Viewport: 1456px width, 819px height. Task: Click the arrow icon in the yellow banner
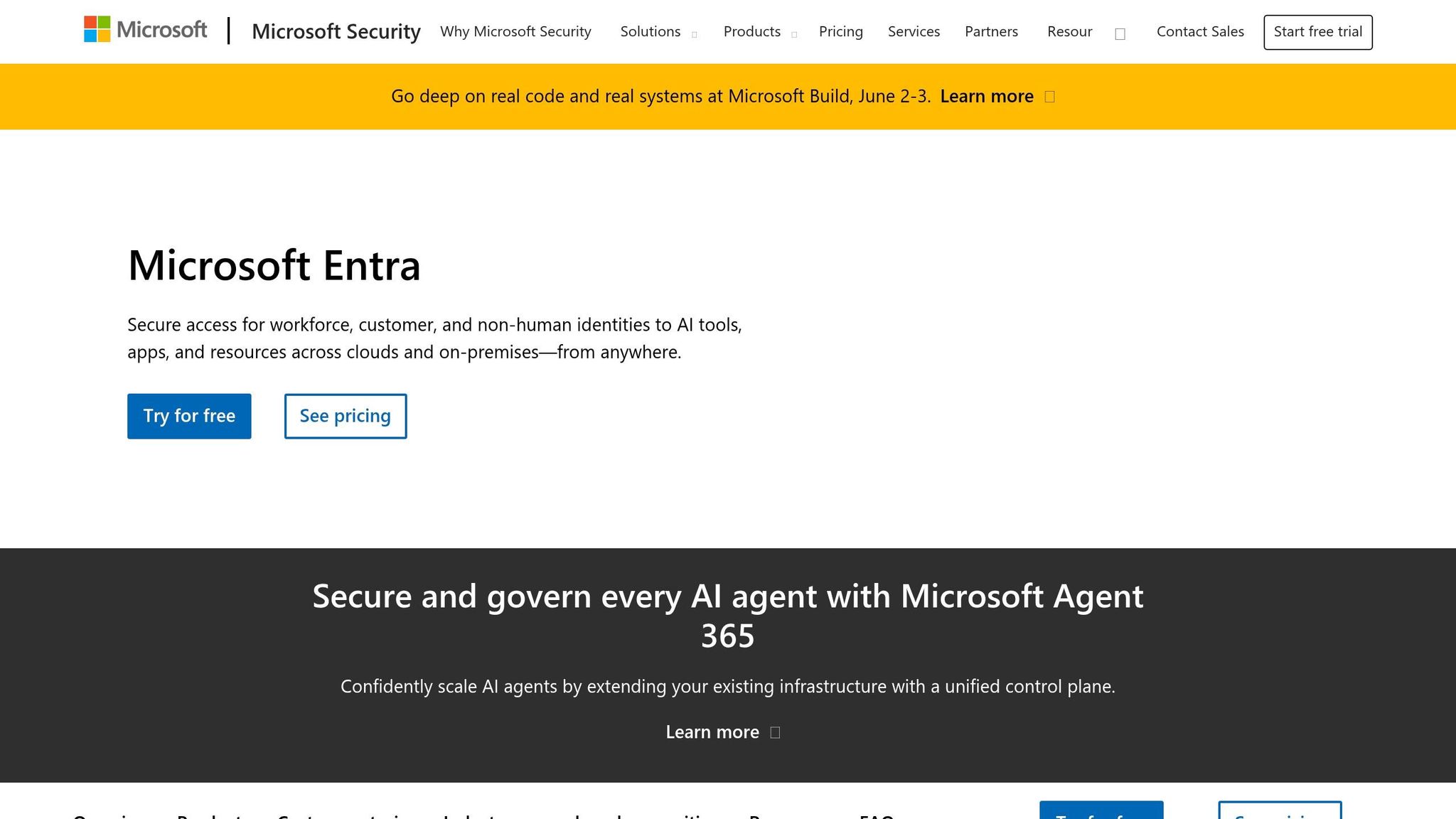point(1049,97)
